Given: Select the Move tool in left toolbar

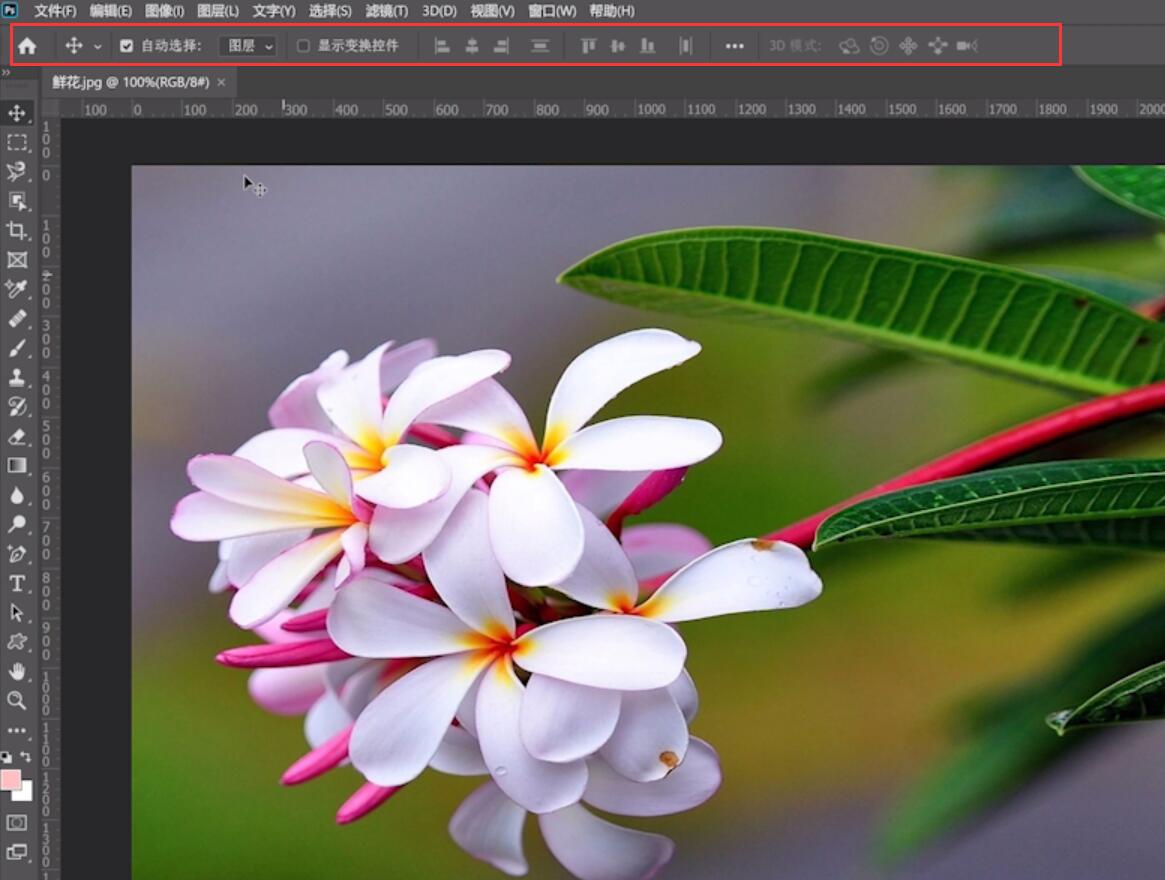Looking at the screenshot, I should pos(16,113).
